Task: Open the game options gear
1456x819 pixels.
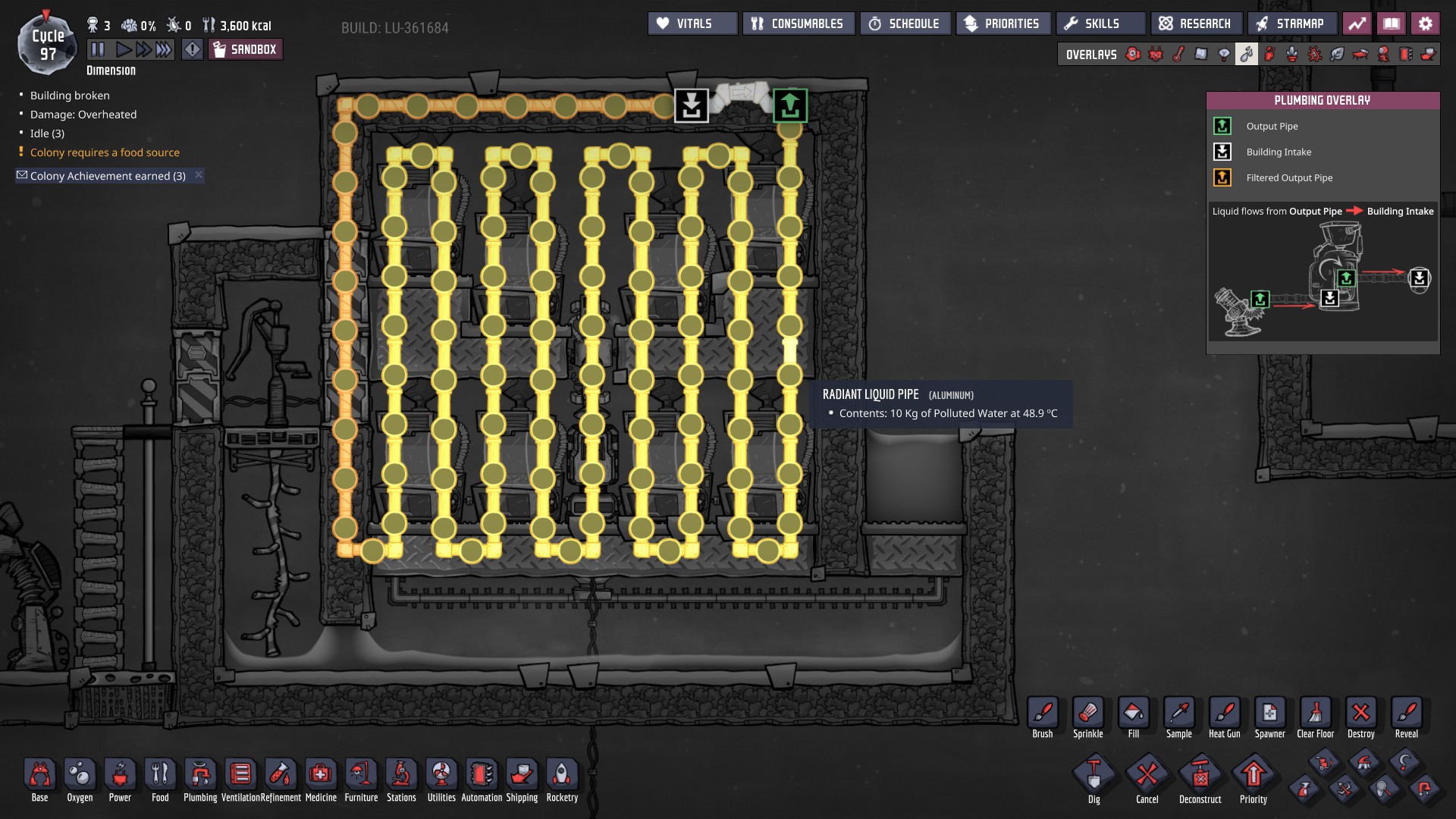Action: pos(1425,24)
